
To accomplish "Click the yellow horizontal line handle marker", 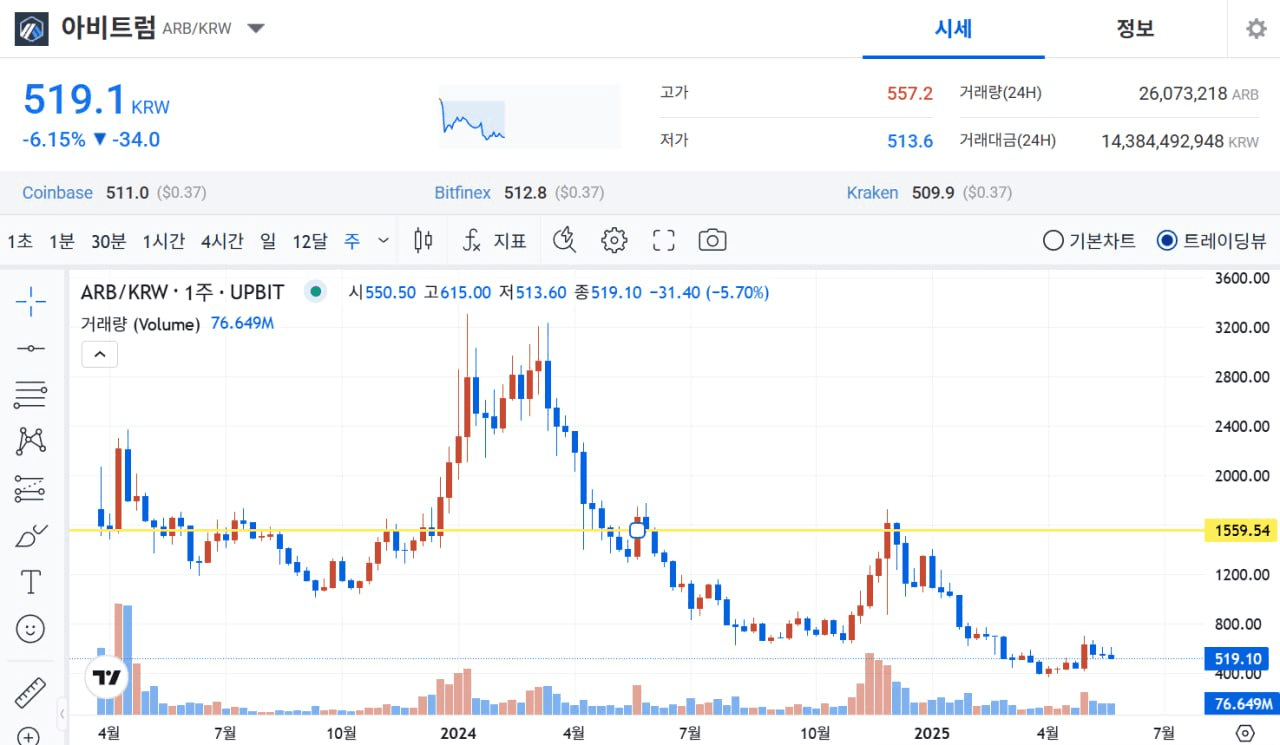I will point(637,530).
